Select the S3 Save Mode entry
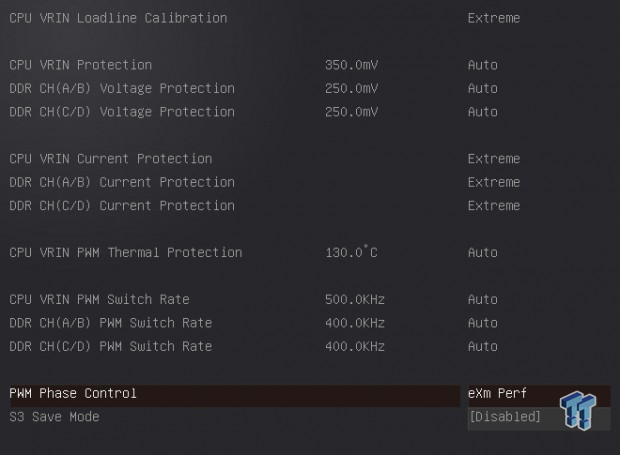This screenshot has height=455, width=620. coord(54,417)
